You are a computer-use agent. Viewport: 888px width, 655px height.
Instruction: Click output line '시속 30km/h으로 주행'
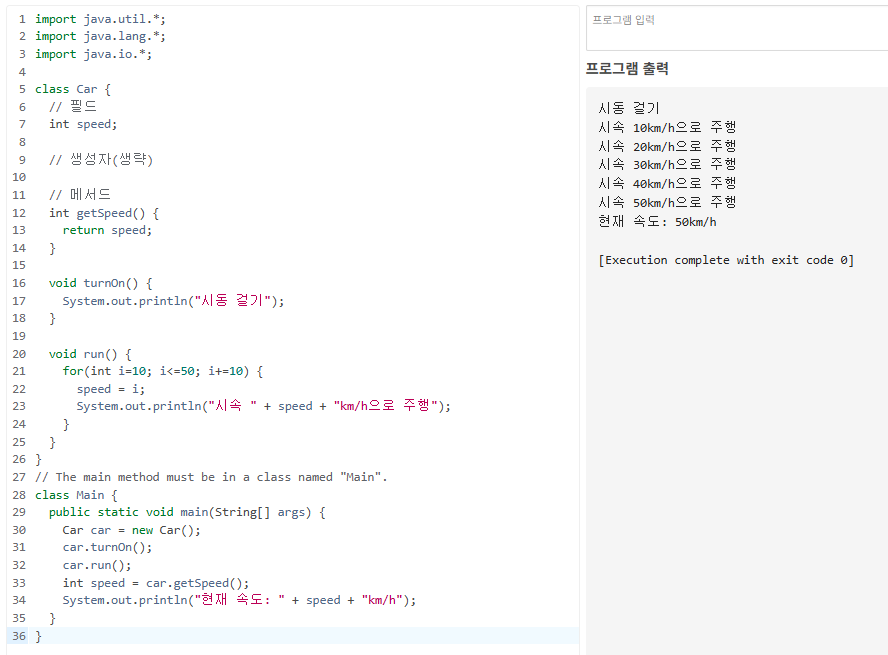click(667, 164)
